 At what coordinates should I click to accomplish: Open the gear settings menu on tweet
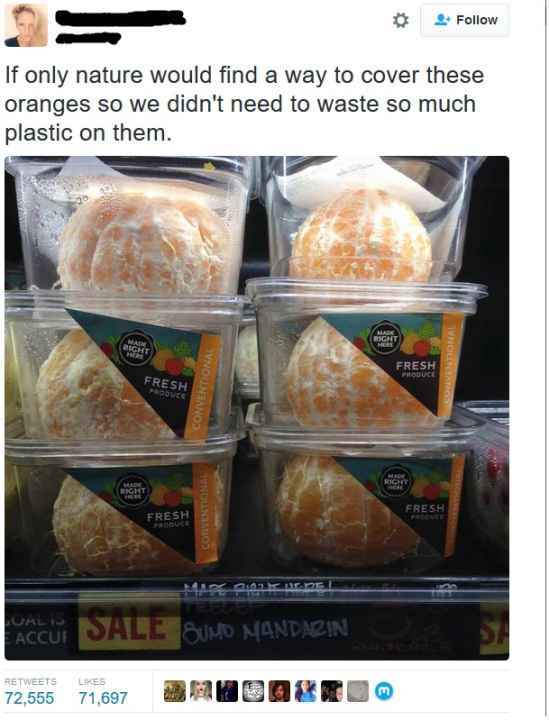(400, 20)
